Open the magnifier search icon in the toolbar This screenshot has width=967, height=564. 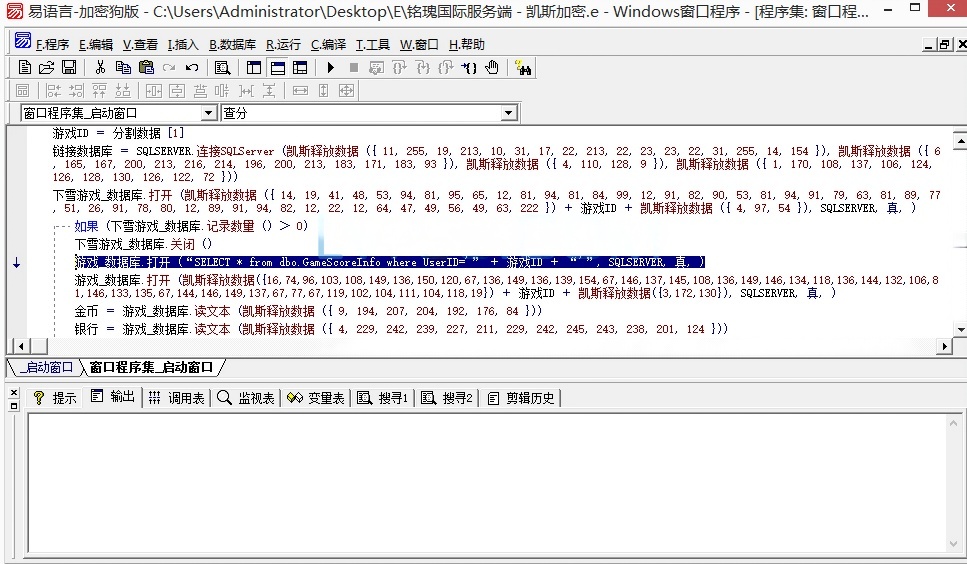[x=222, y=68]
